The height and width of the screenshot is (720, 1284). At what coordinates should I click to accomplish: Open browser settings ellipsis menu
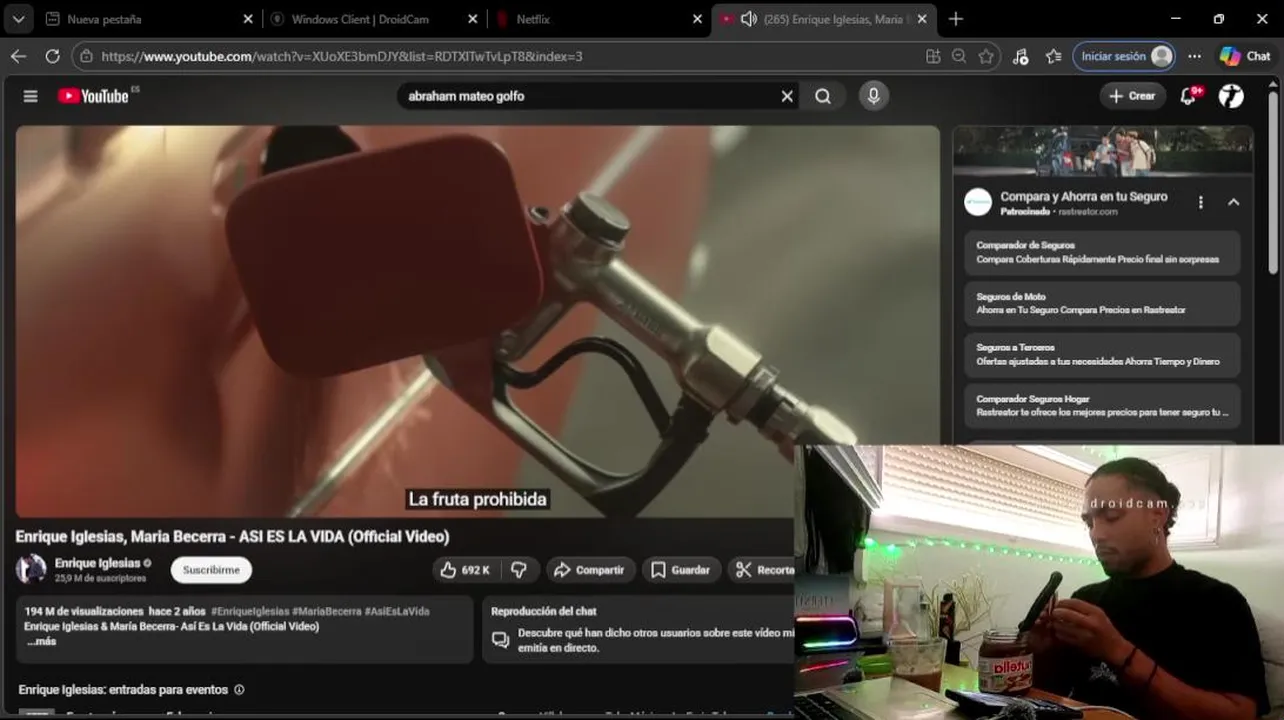(1194, 56)
